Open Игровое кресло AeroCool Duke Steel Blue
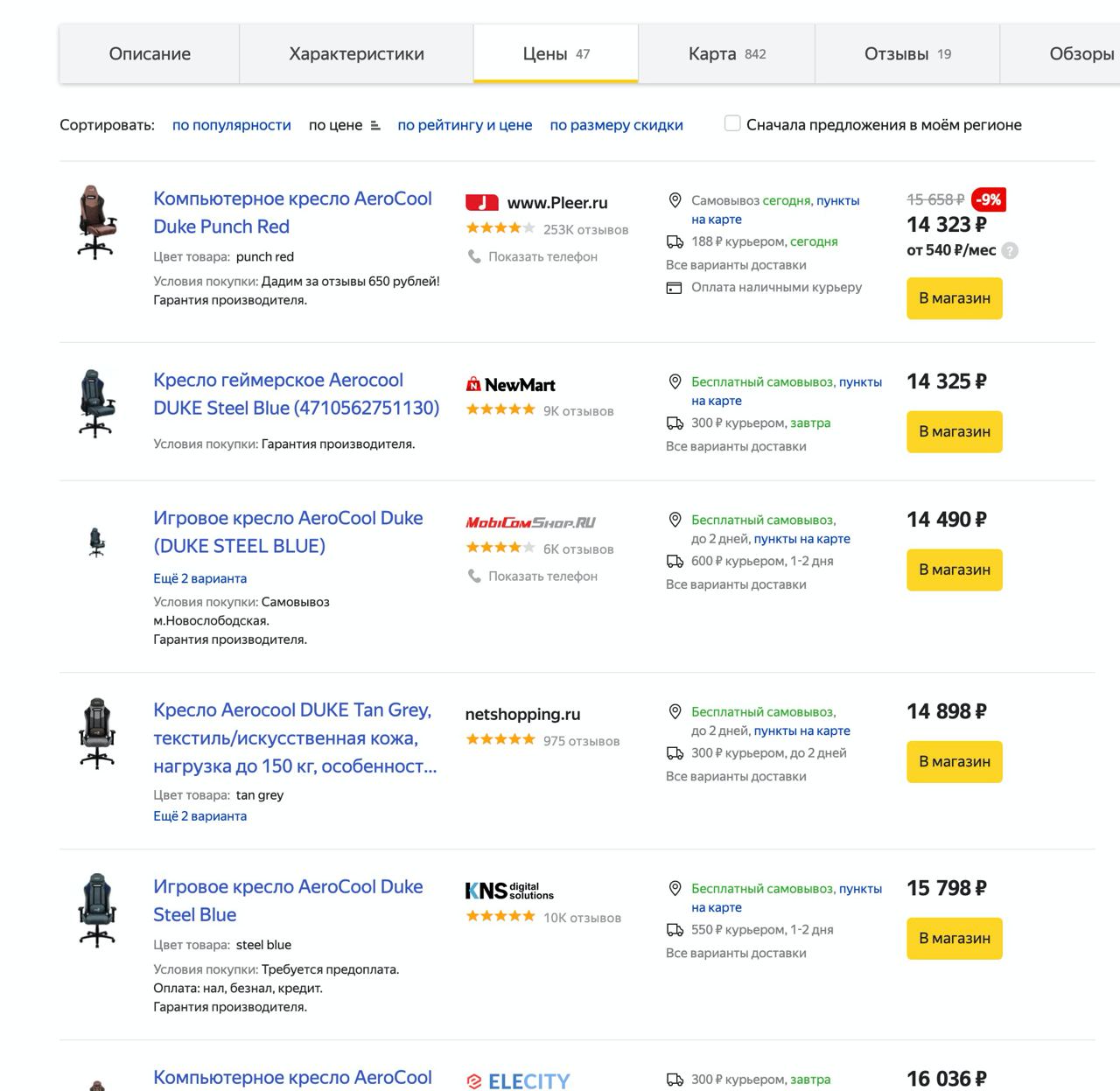 (x=288, y=900)
